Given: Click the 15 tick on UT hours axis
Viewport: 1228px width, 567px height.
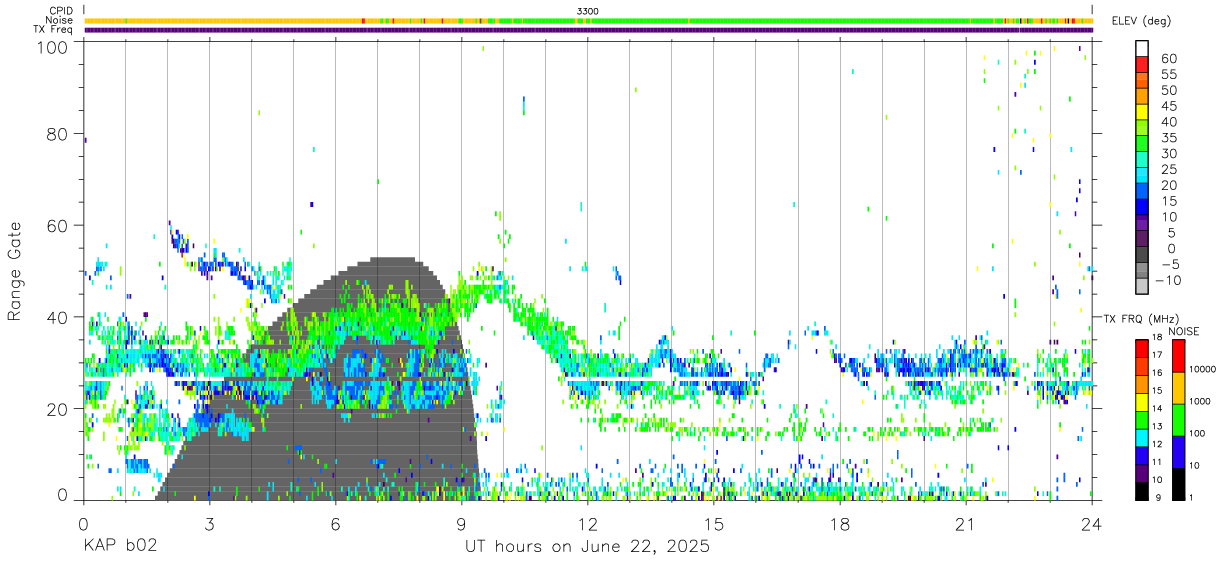Looking at the screenshot, I should 714,524.
